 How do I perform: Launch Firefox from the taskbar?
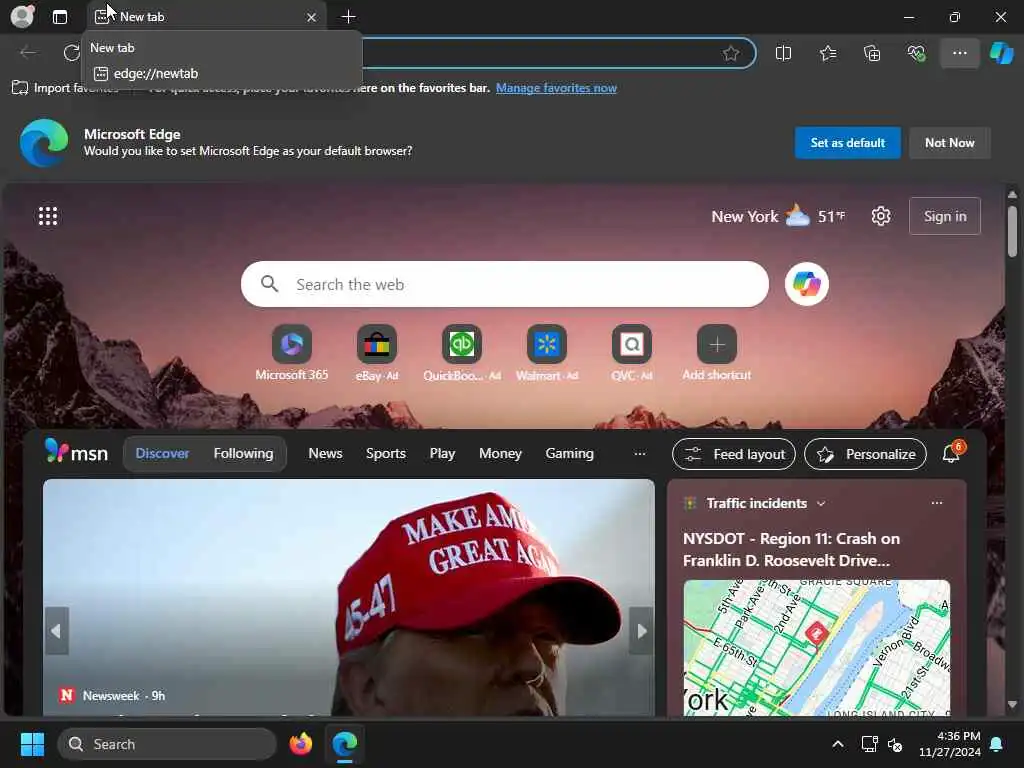pyautogui.click(x=300, y=744)
